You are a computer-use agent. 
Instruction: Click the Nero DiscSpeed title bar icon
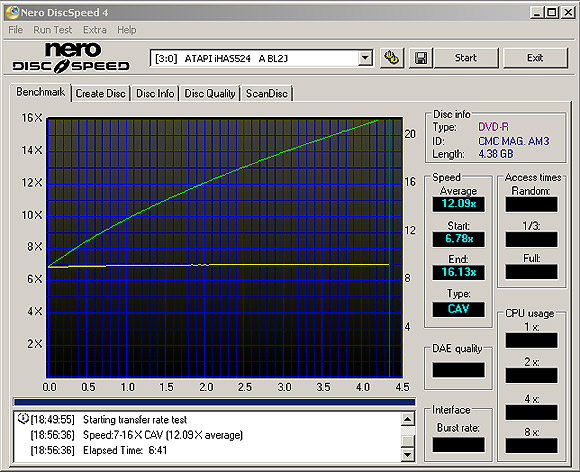point(12,12)
